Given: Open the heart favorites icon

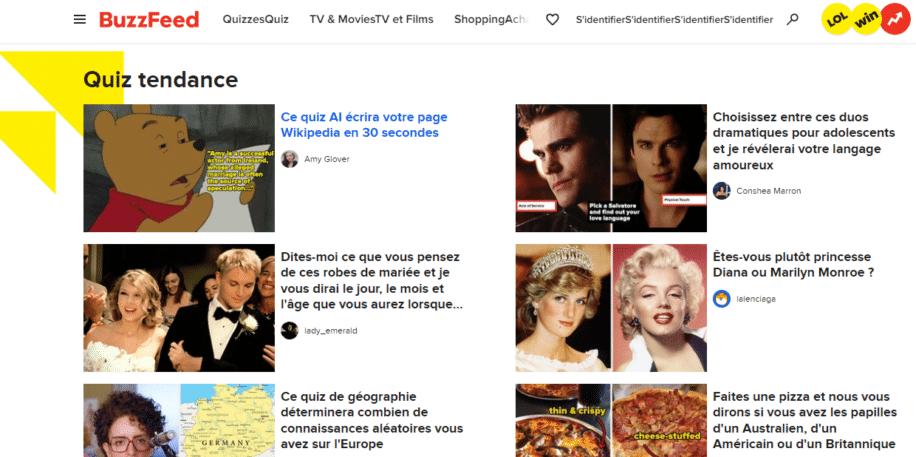Looking at the screenshot, I should point(552,19).
